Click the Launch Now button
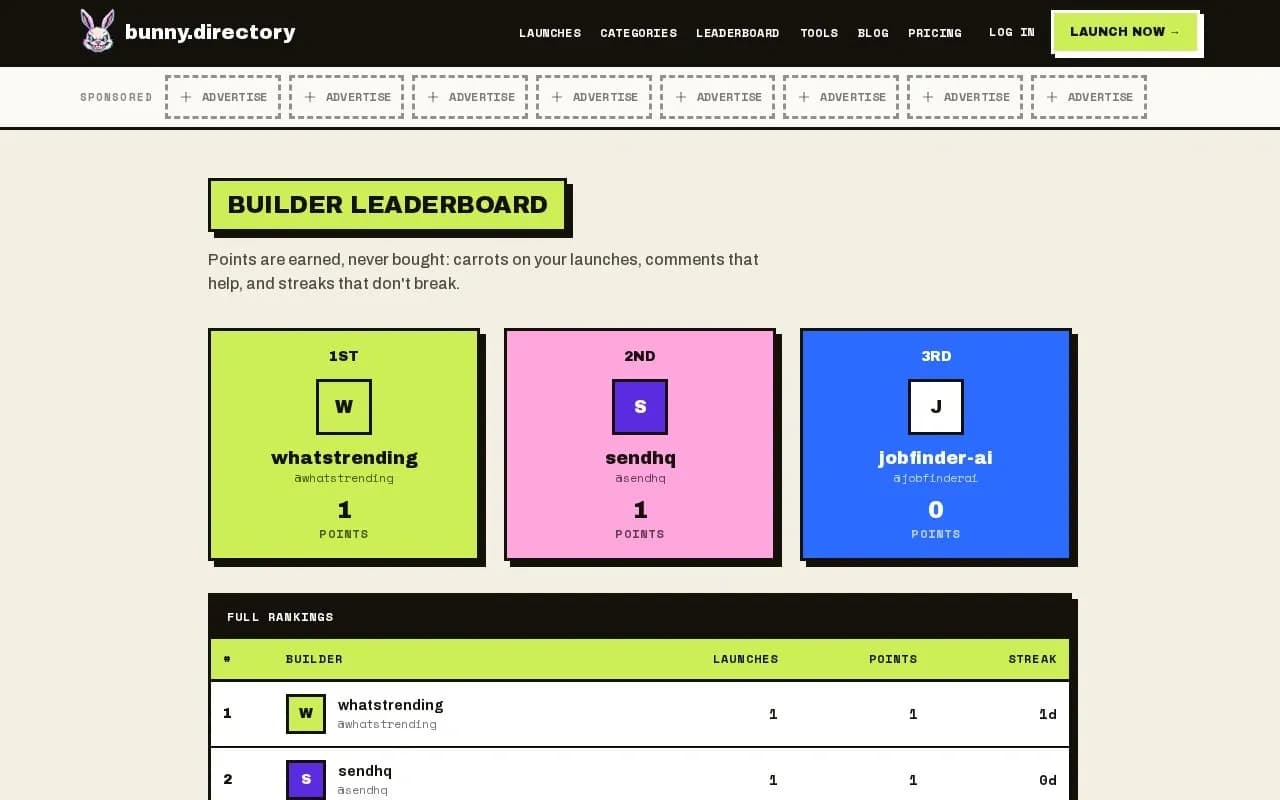Image resolution: width=1280 pixels, height=800 pixels. [x=1125, y=32]
